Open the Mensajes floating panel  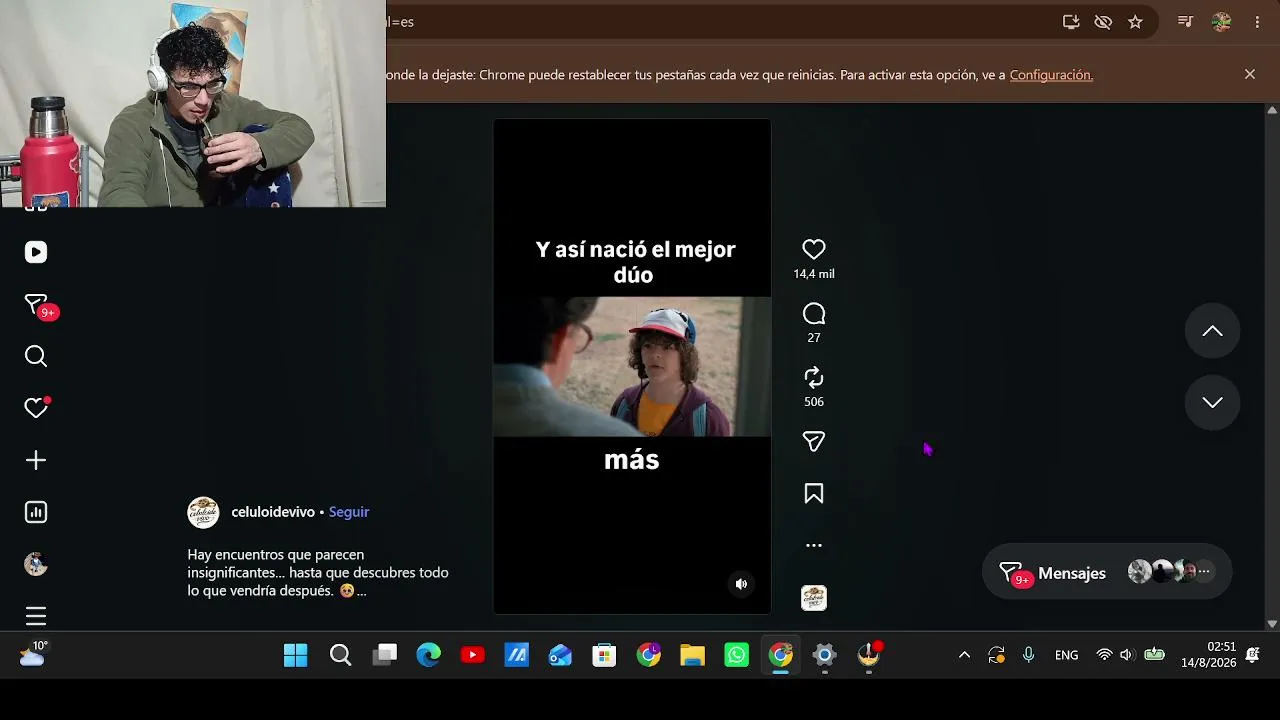[x=1107, y=573]
